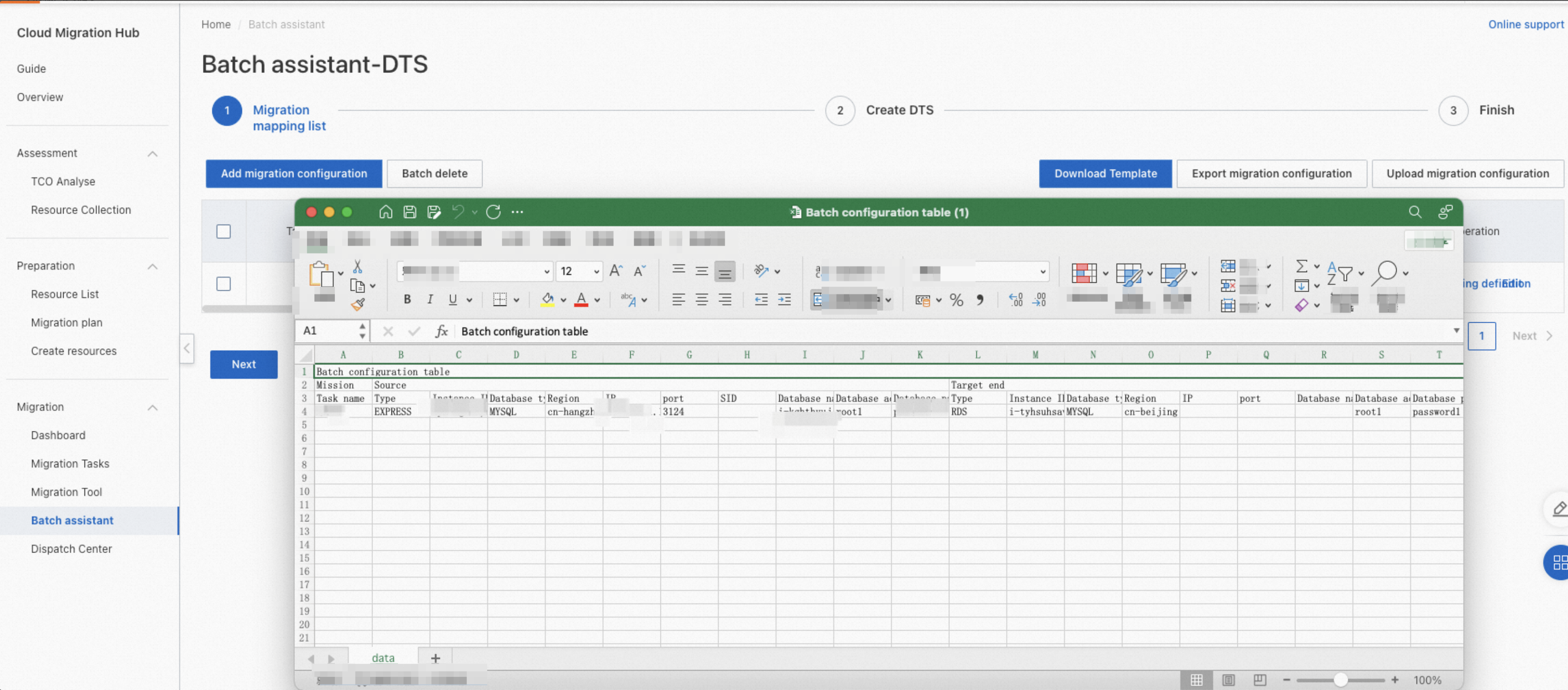Screen dimensions: 1568x690
Task: Apply the yellow fill color bucket
Action: click(547, 299)
